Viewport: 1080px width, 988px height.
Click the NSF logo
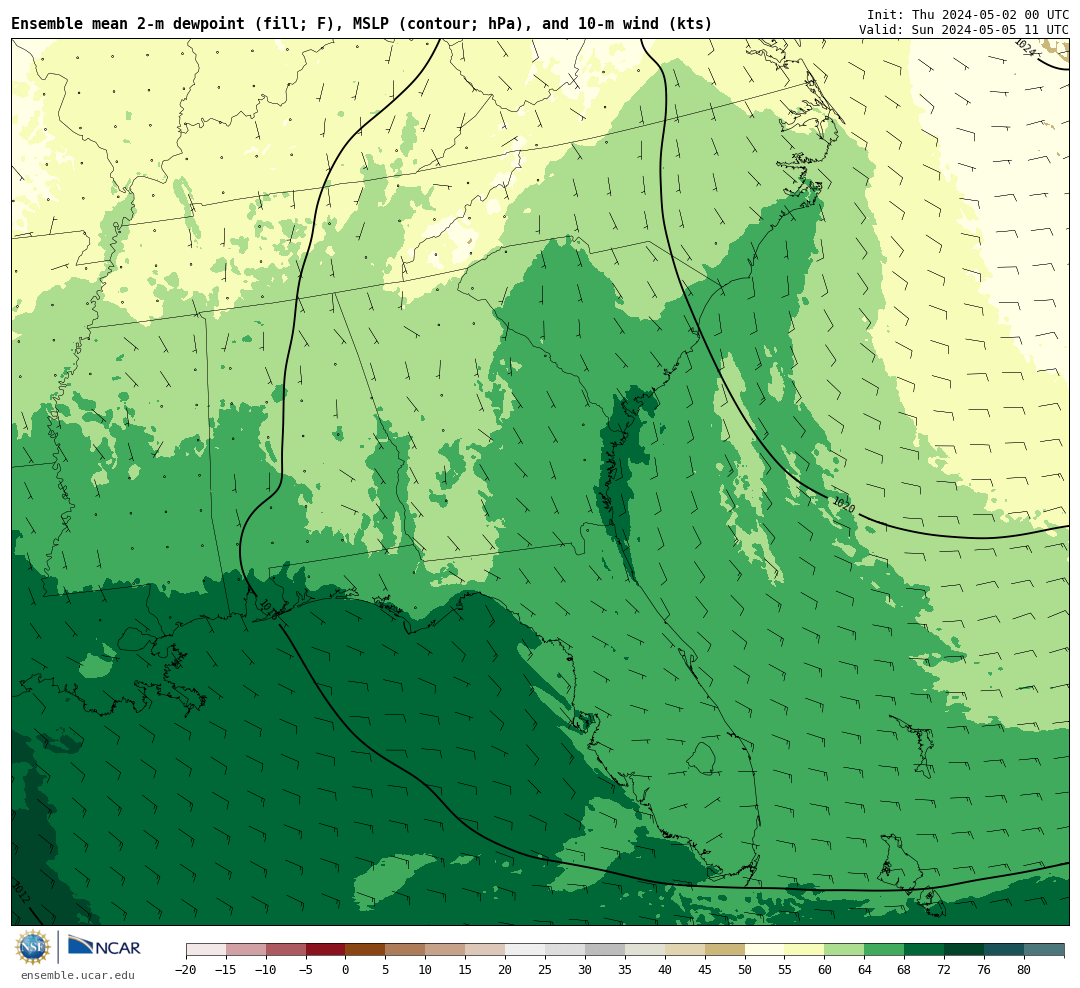[33, 947]
